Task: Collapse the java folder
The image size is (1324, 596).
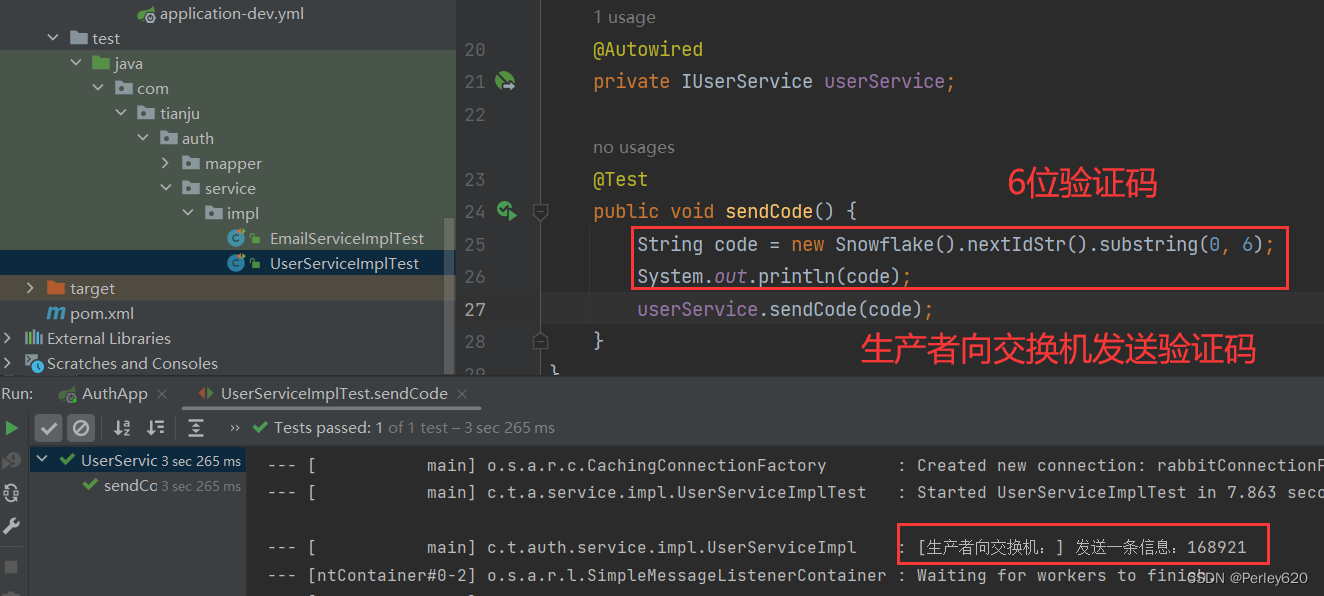Action: [76, 64]
